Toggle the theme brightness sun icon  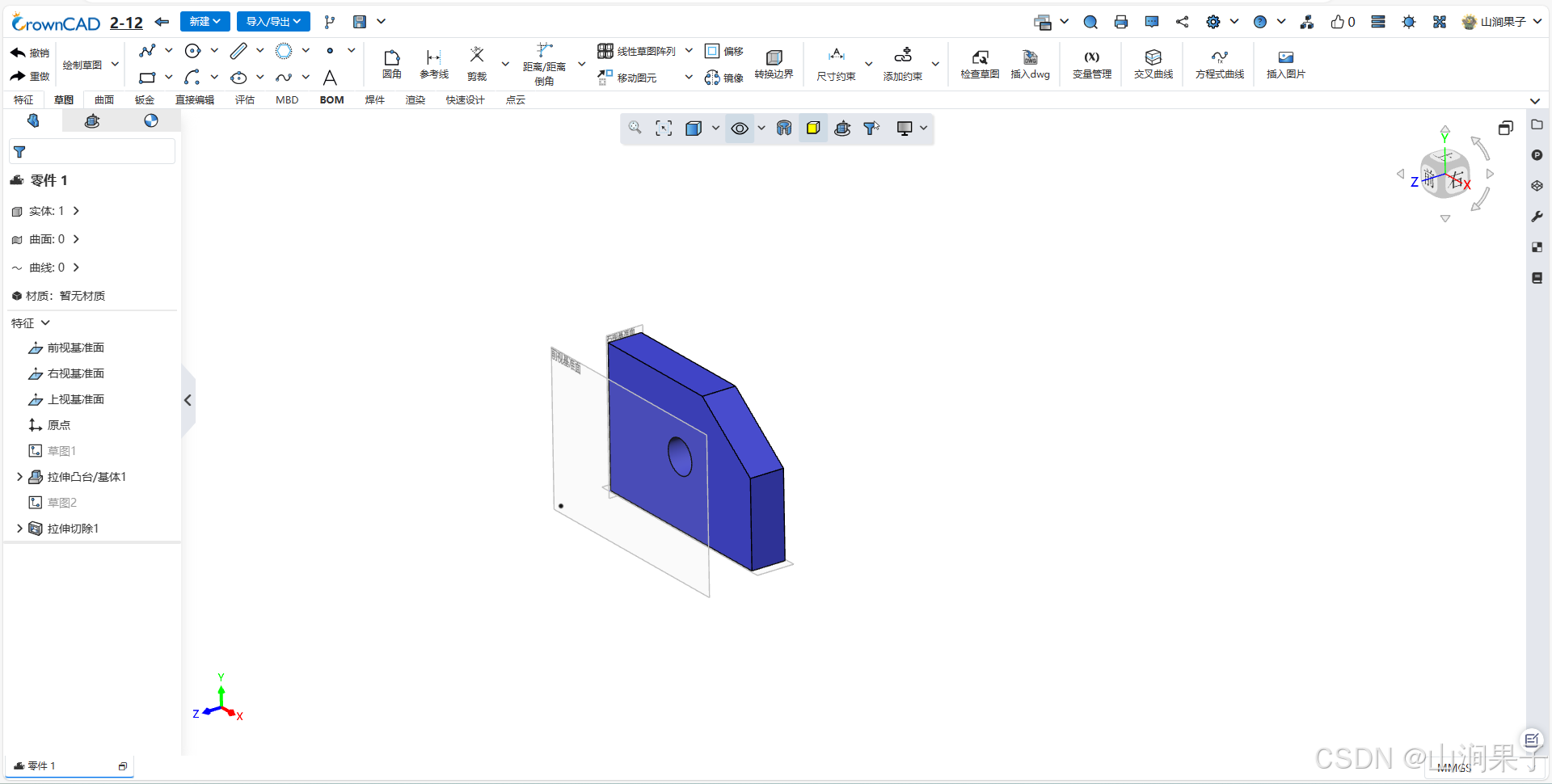(x=1409, y=22)
